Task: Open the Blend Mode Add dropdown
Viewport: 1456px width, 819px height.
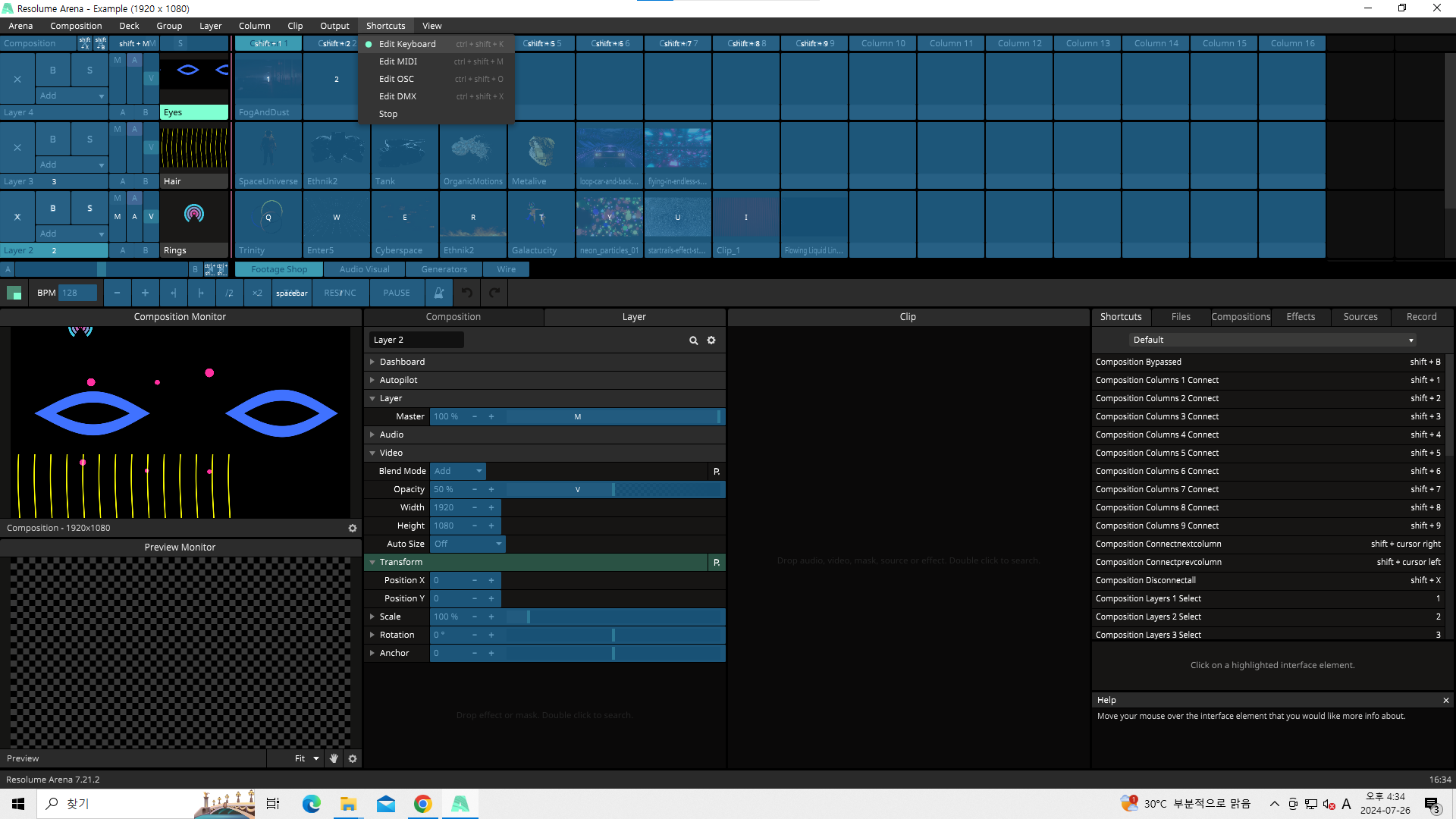Action: 458,471
